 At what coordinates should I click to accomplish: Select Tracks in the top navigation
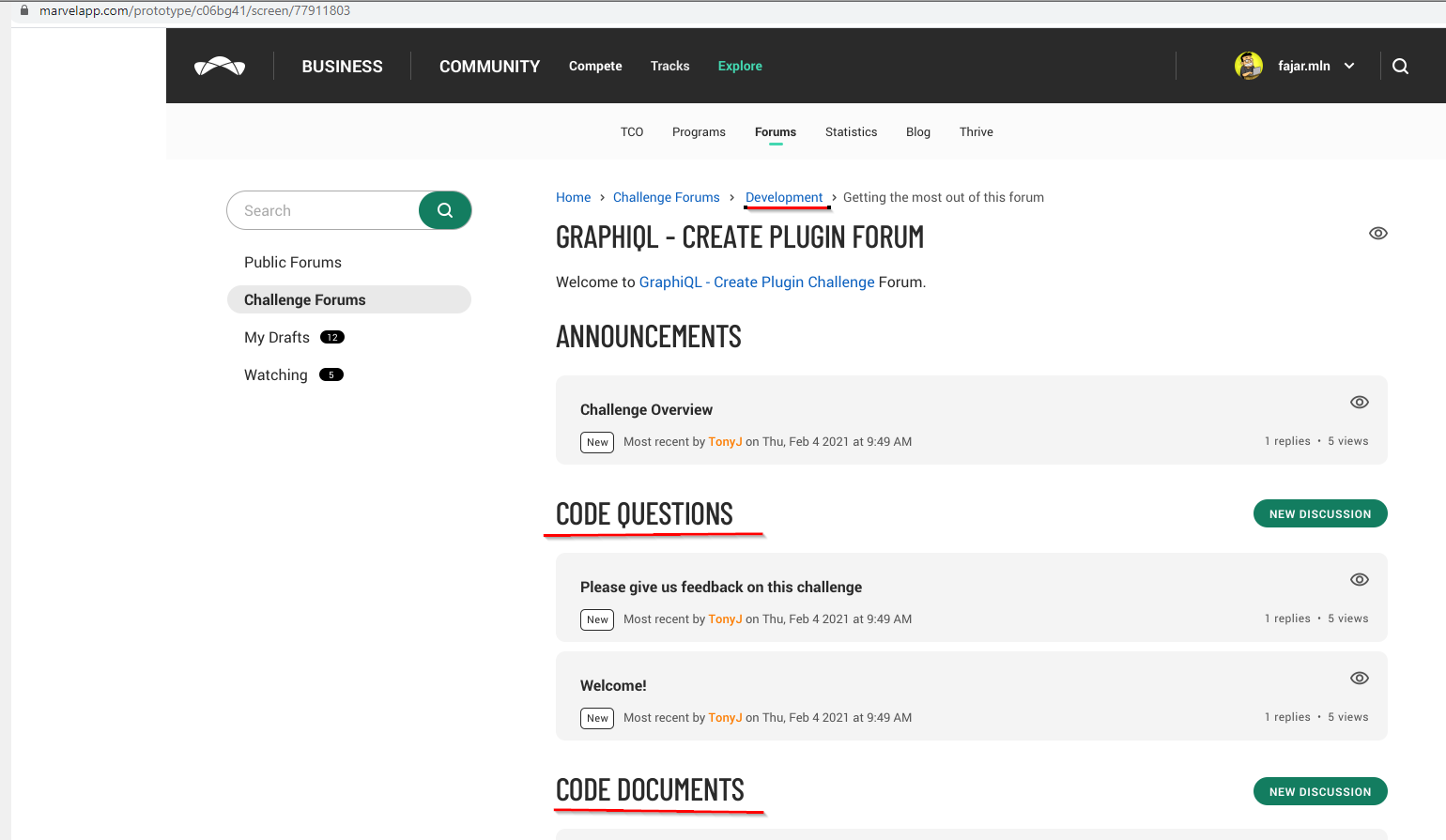[x=669, y=66]
